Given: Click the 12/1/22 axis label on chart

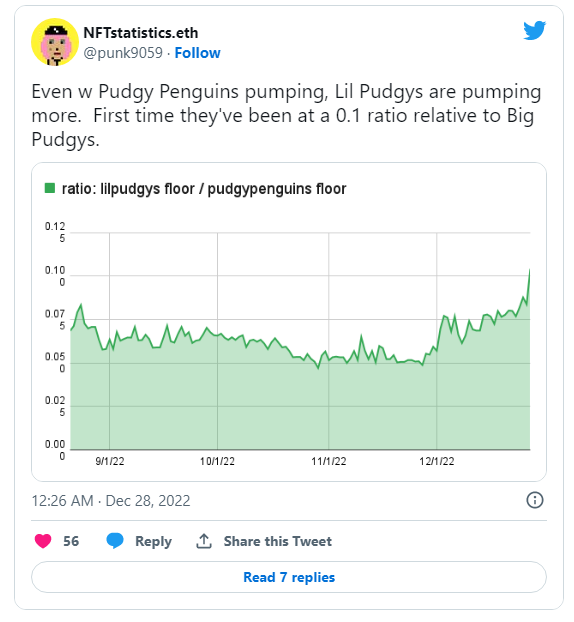Looking at the screenshot, I should point(437,461).
